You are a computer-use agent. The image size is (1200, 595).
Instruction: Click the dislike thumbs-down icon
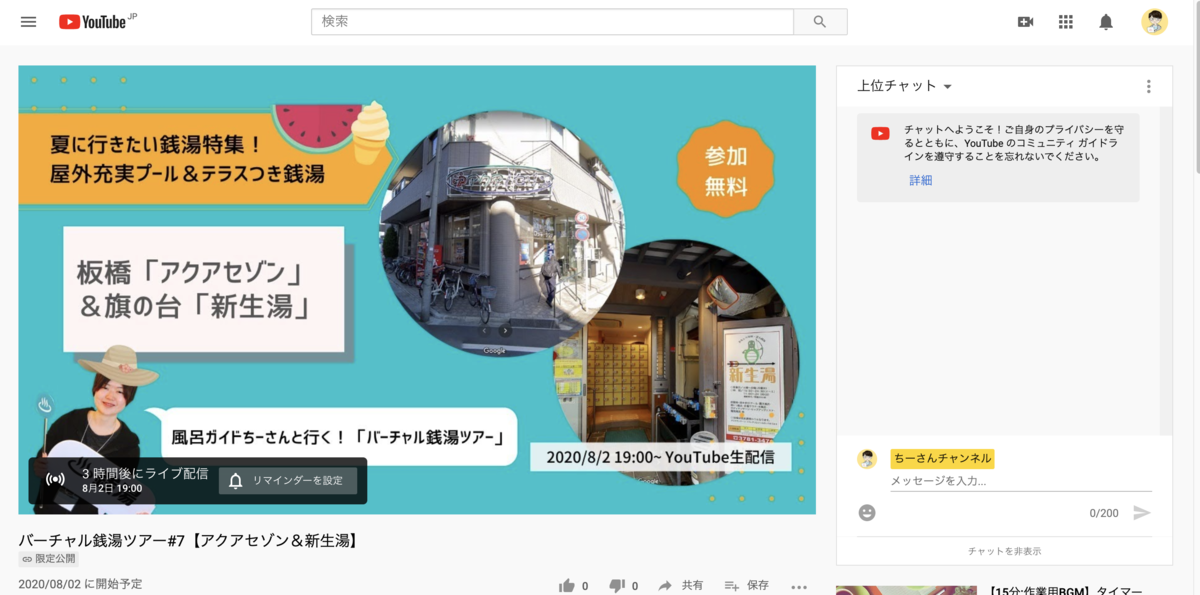point(615,585)
